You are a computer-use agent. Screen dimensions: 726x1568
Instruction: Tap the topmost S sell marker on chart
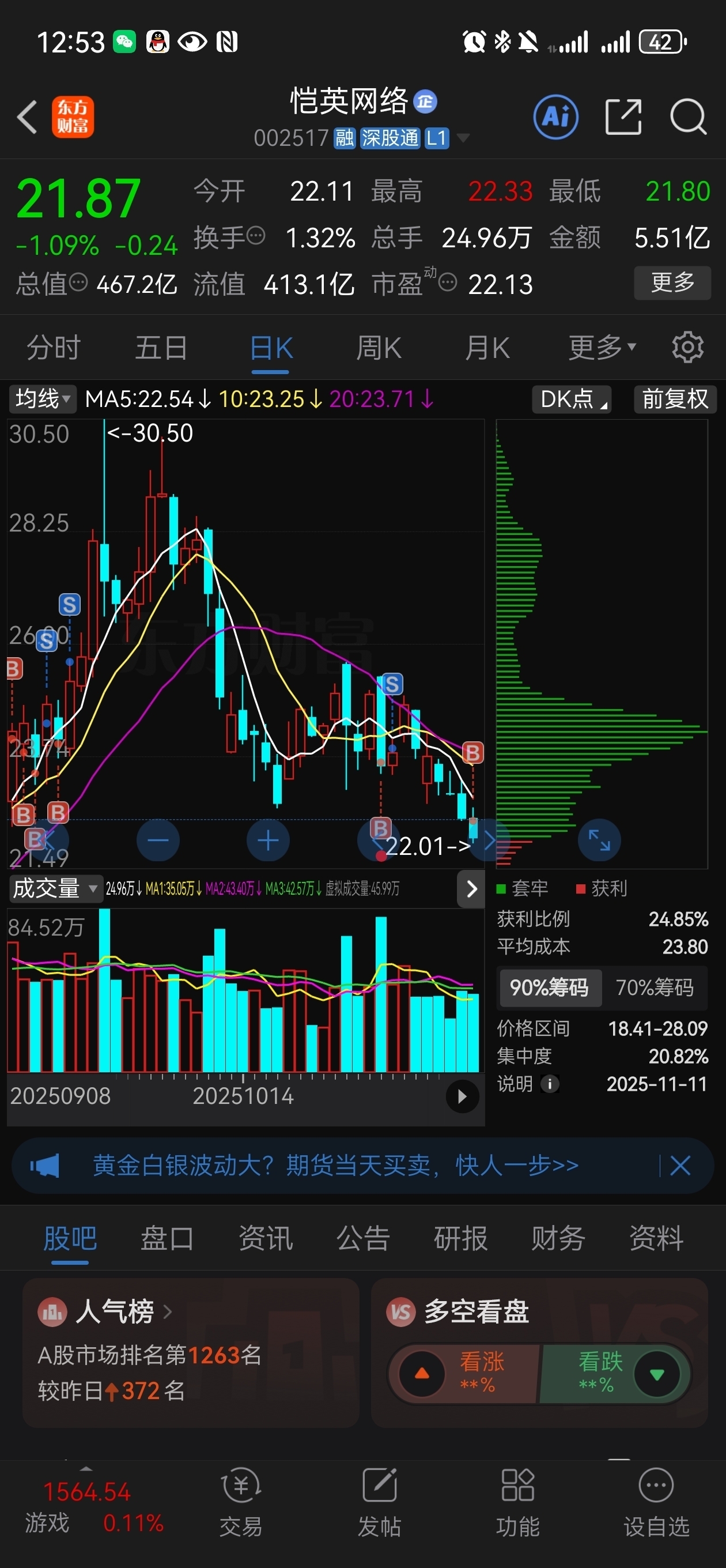[69, 605]
